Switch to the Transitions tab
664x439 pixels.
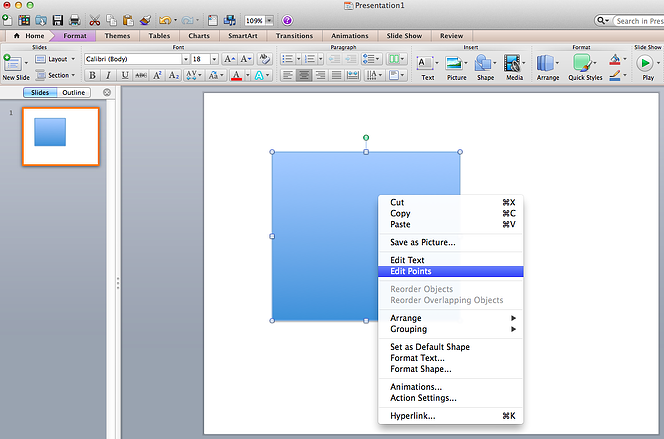click(294, 35)
